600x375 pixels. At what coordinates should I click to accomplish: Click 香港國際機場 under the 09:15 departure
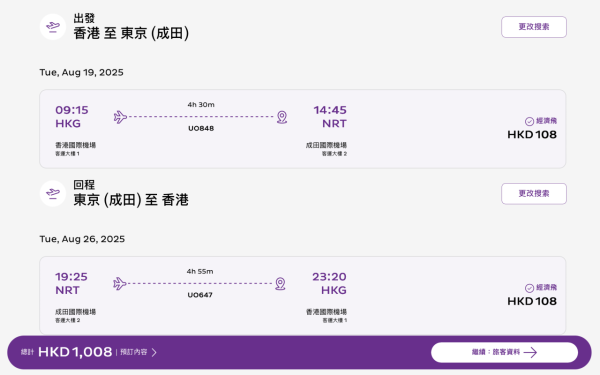(75, 145)
